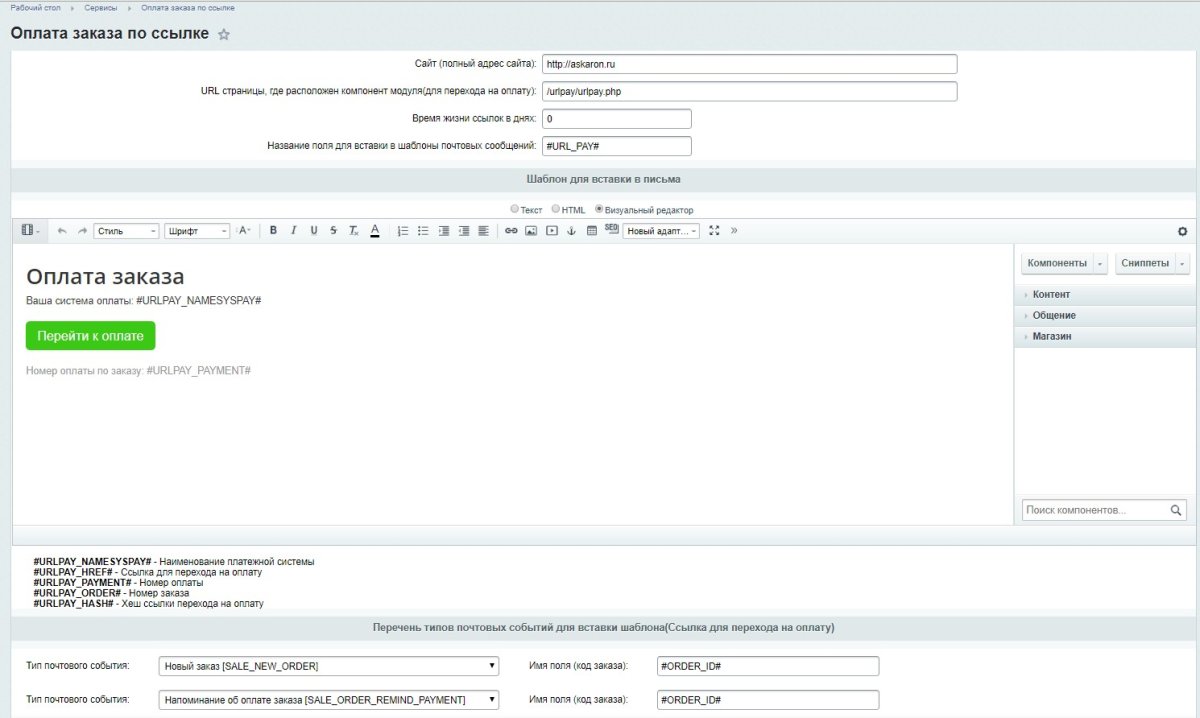Expand the Магазин components section

click(1052, 337)
